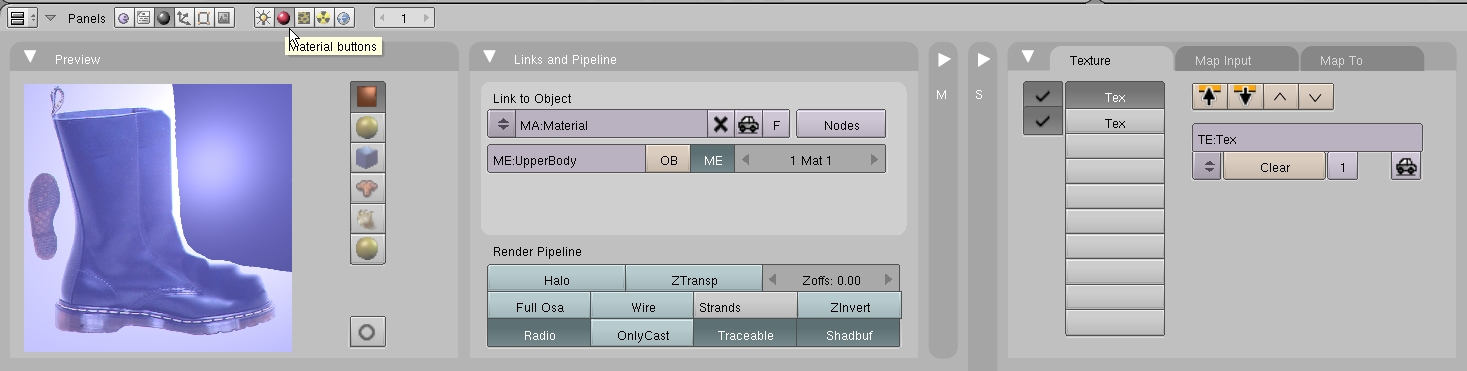Screen dimensions: 1467x371
Task: Open the World buttons globe icon
Action: click(343, 18)
